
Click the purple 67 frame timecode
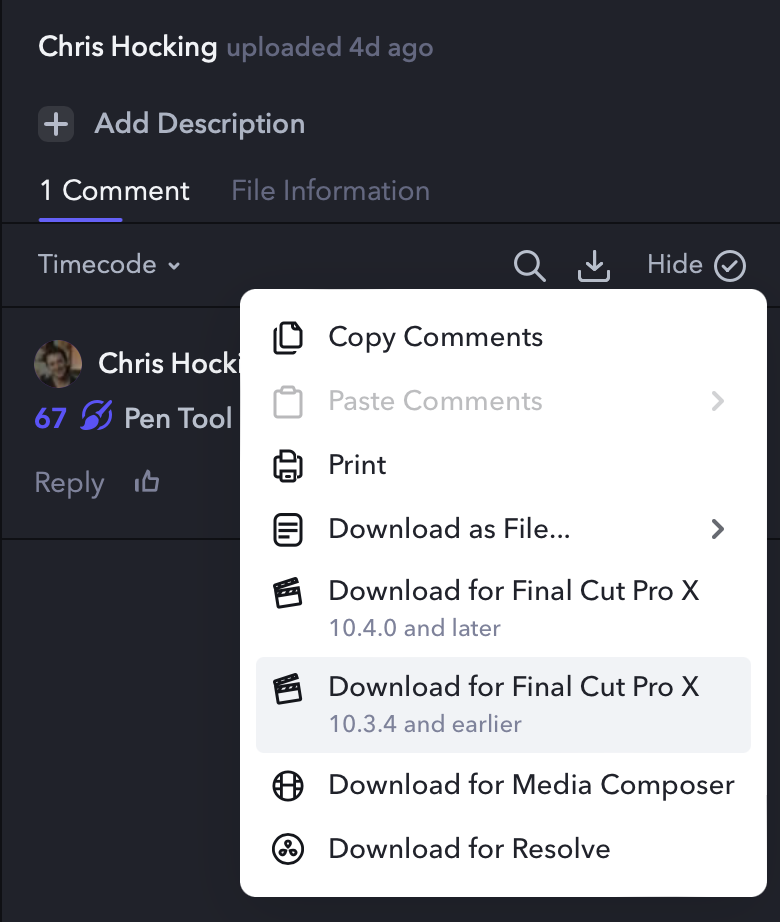(x=50, y=417)
